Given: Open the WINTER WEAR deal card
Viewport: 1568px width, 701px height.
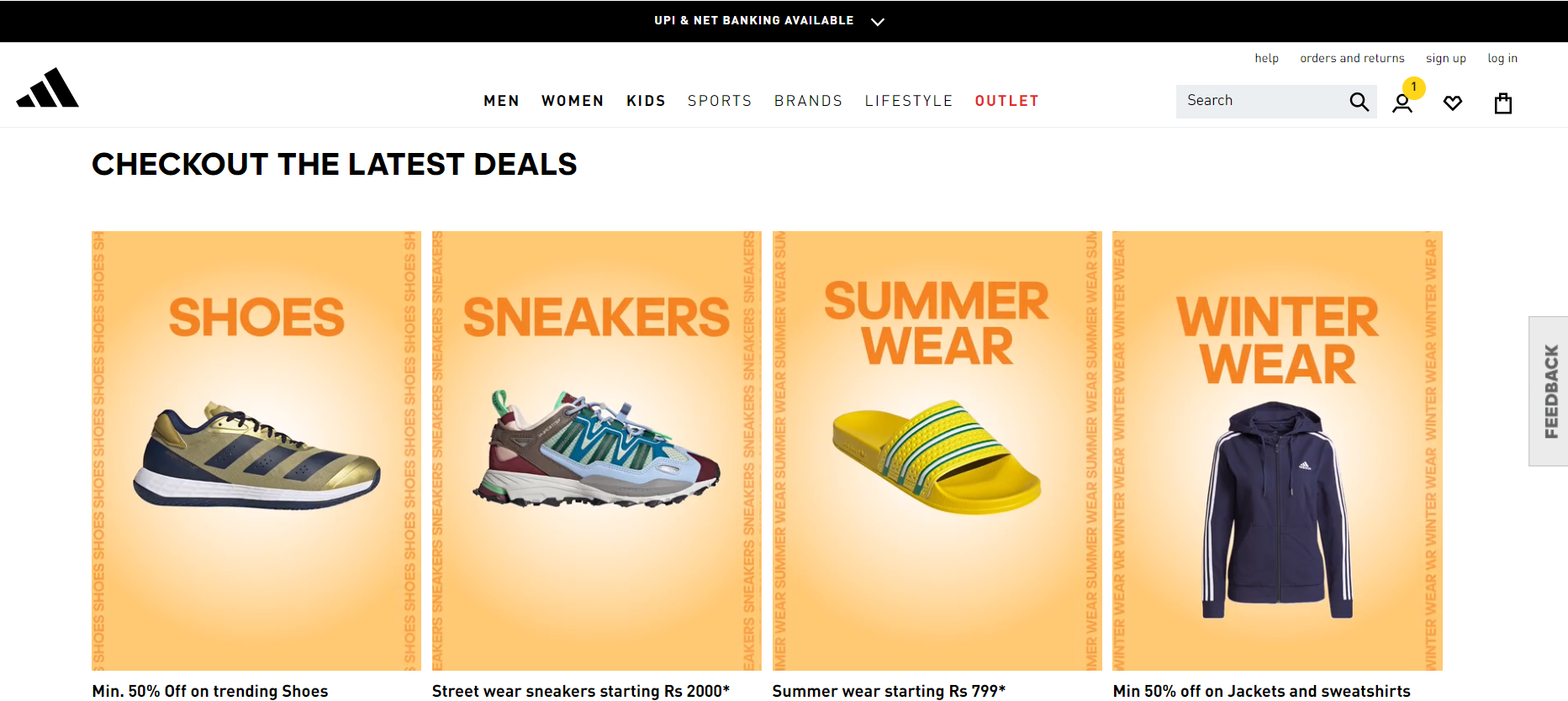Looking at the screenshot, I should pyautogui.click(x=1277, y=451).
